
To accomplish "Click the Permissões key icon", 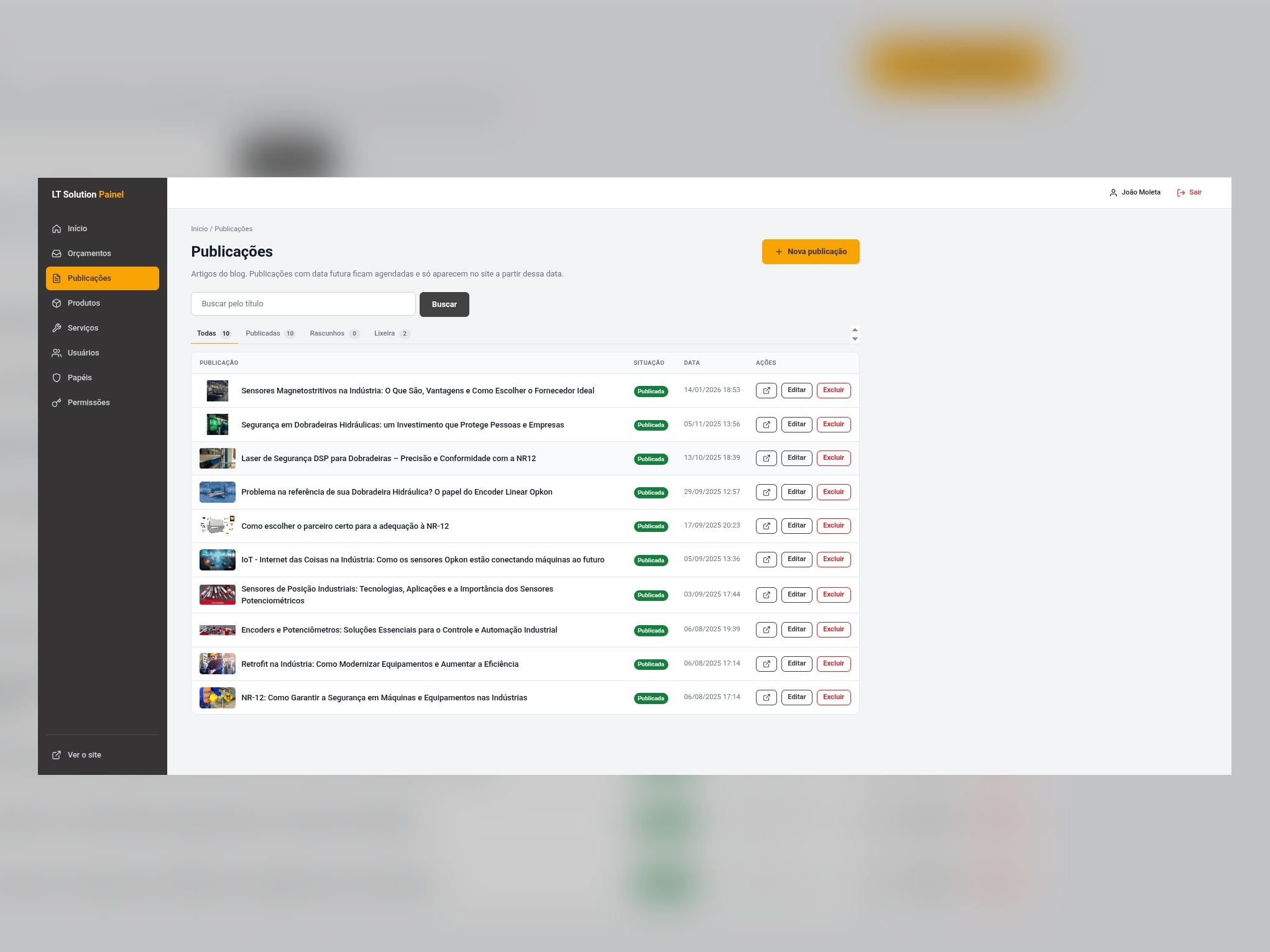I will (x=57, y=403).
